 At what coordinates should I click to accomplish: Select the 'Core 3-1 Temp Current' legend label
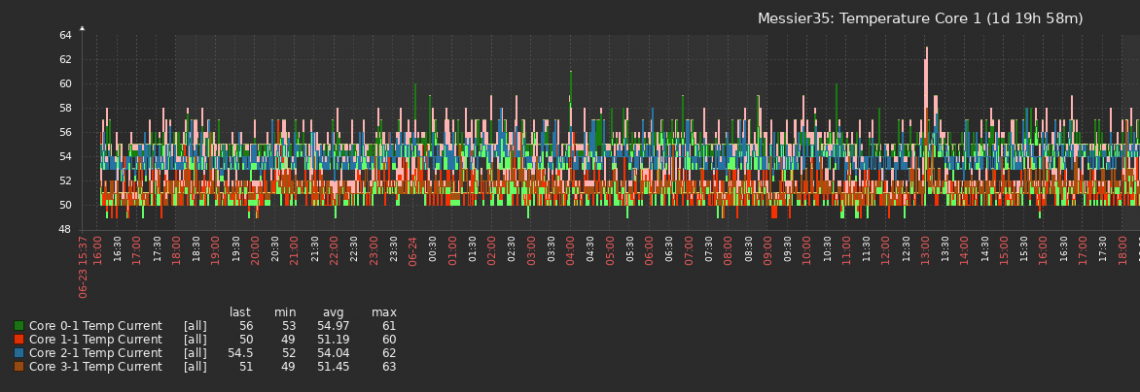pyautogui.click(x=95, y=367)
